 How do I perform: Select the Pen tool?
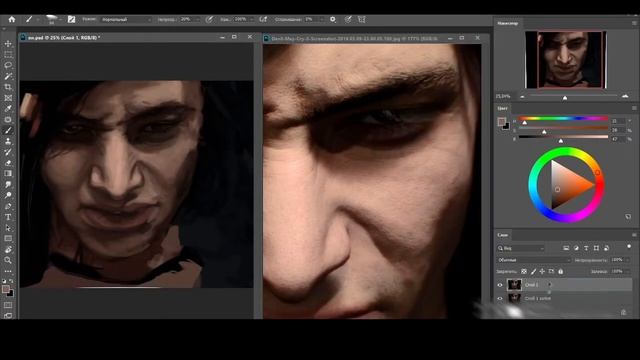click(8, 206)
